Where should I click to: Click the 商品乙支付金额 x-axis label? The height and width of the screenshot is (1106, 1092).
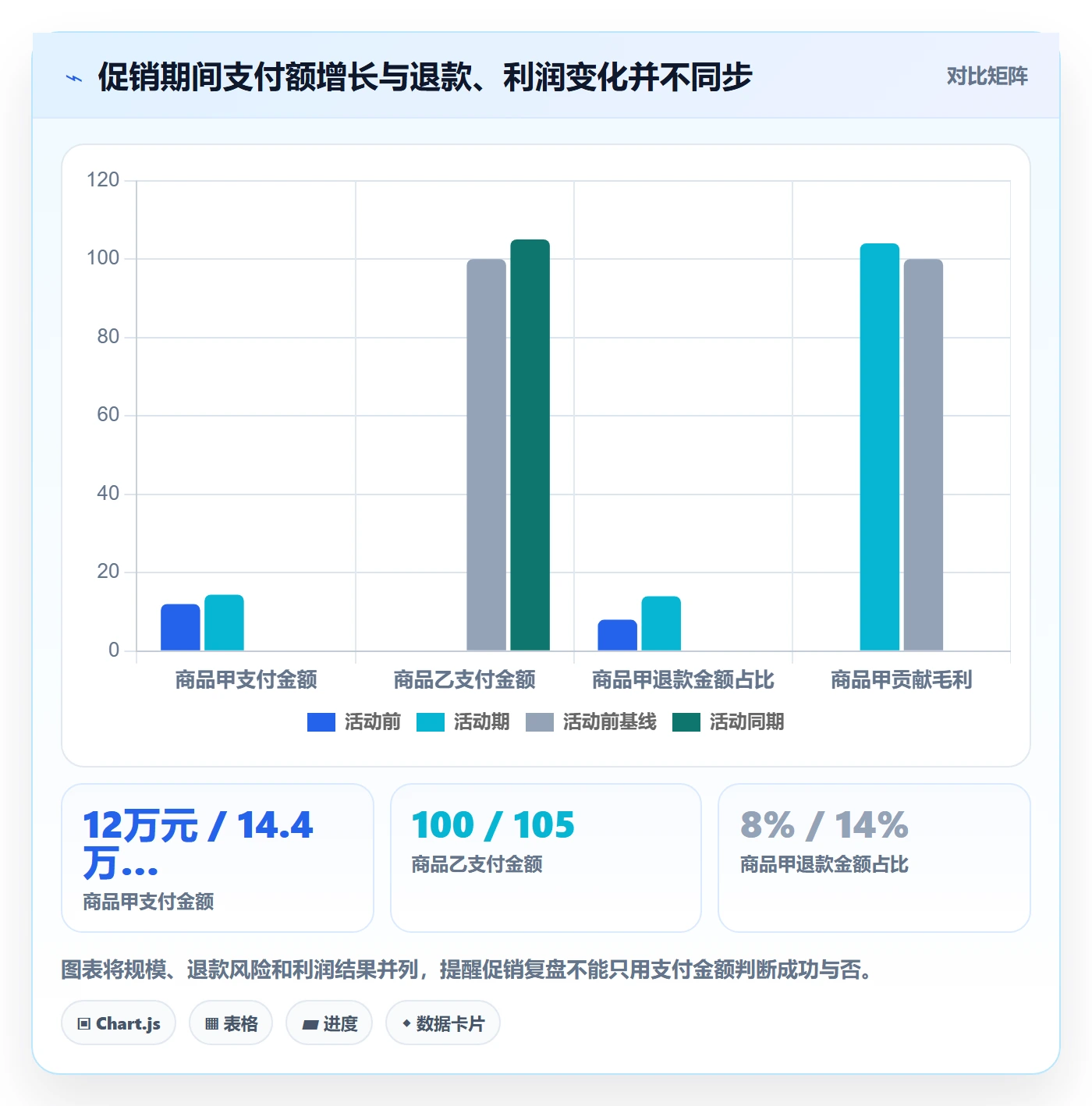[x=464, y=680]
